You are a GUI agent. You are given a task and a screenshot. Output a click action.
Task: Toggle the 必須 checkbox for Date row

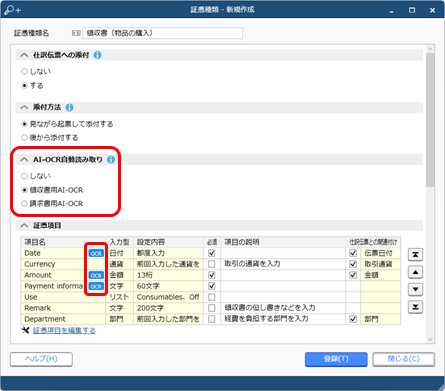click(211, 253)
